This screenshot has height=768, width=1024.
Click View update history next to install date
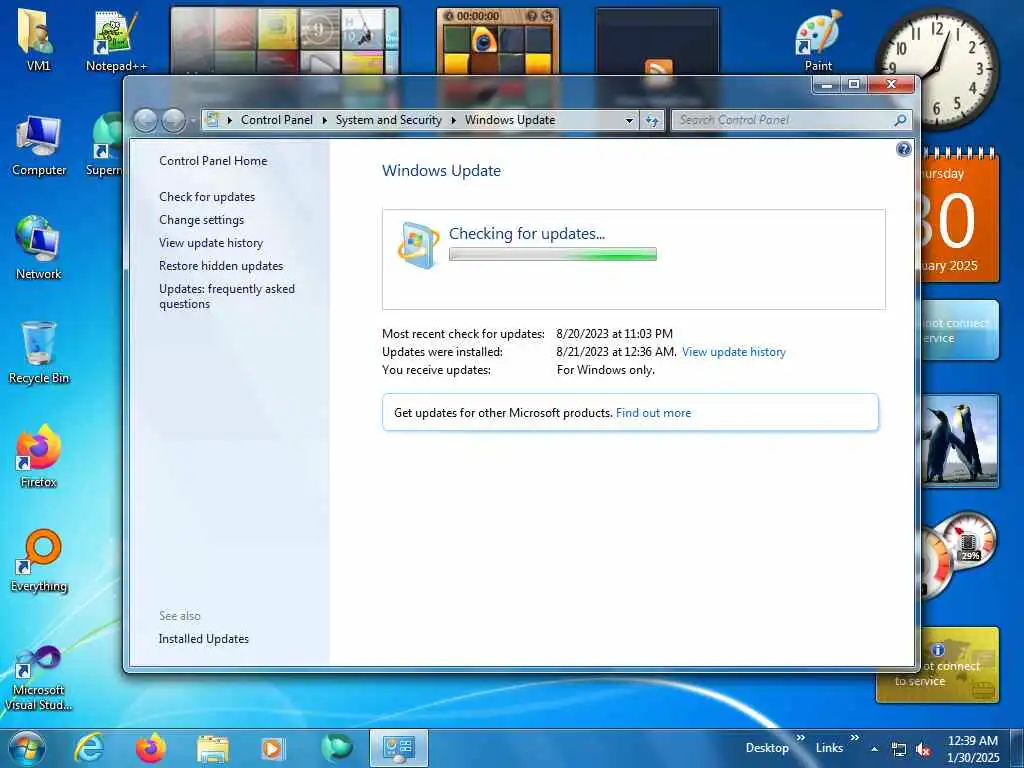click(733, 352)
